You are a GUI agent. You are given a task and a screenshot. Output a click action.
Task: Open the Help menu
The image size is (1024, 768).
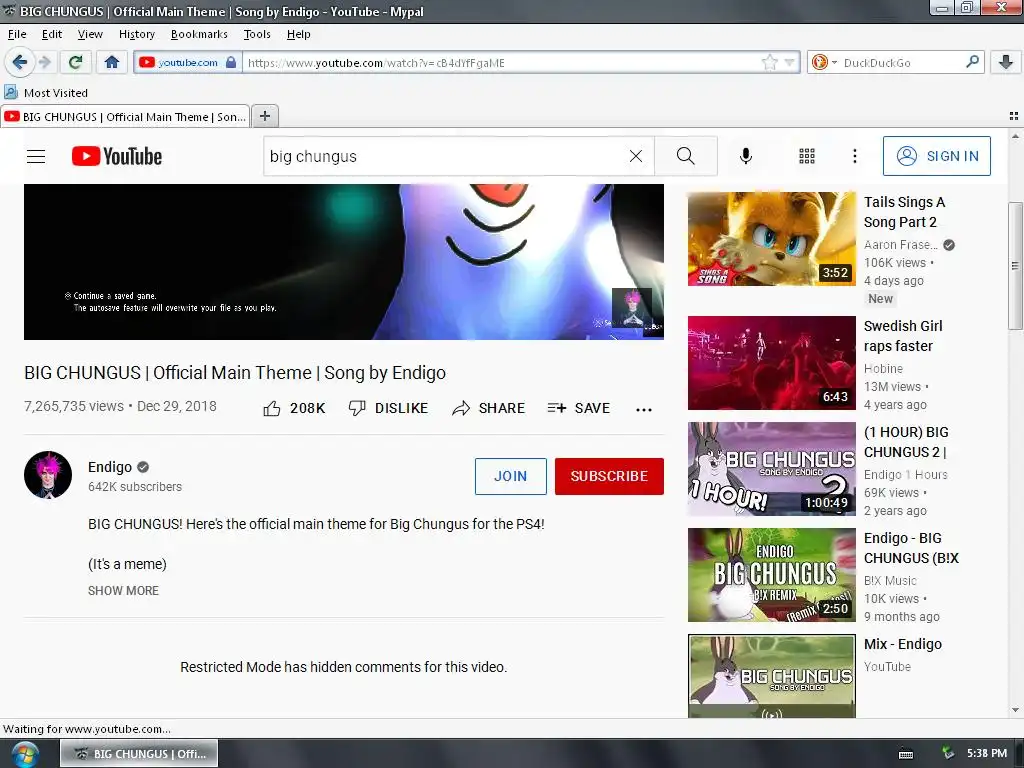pos(298,34)
